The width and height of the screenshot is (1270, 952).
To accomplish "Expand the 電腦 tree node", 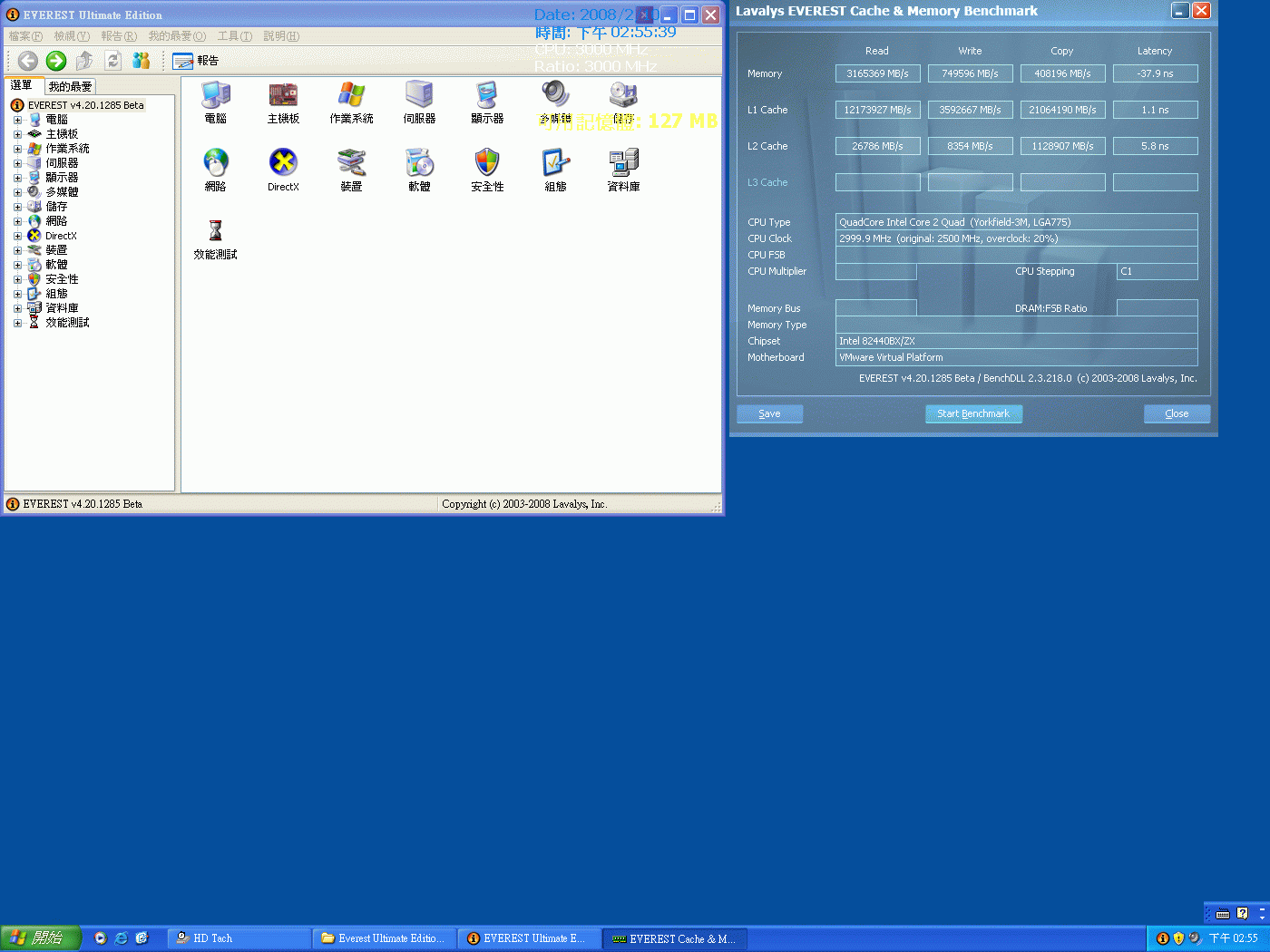I will click(x=17, y=120).
